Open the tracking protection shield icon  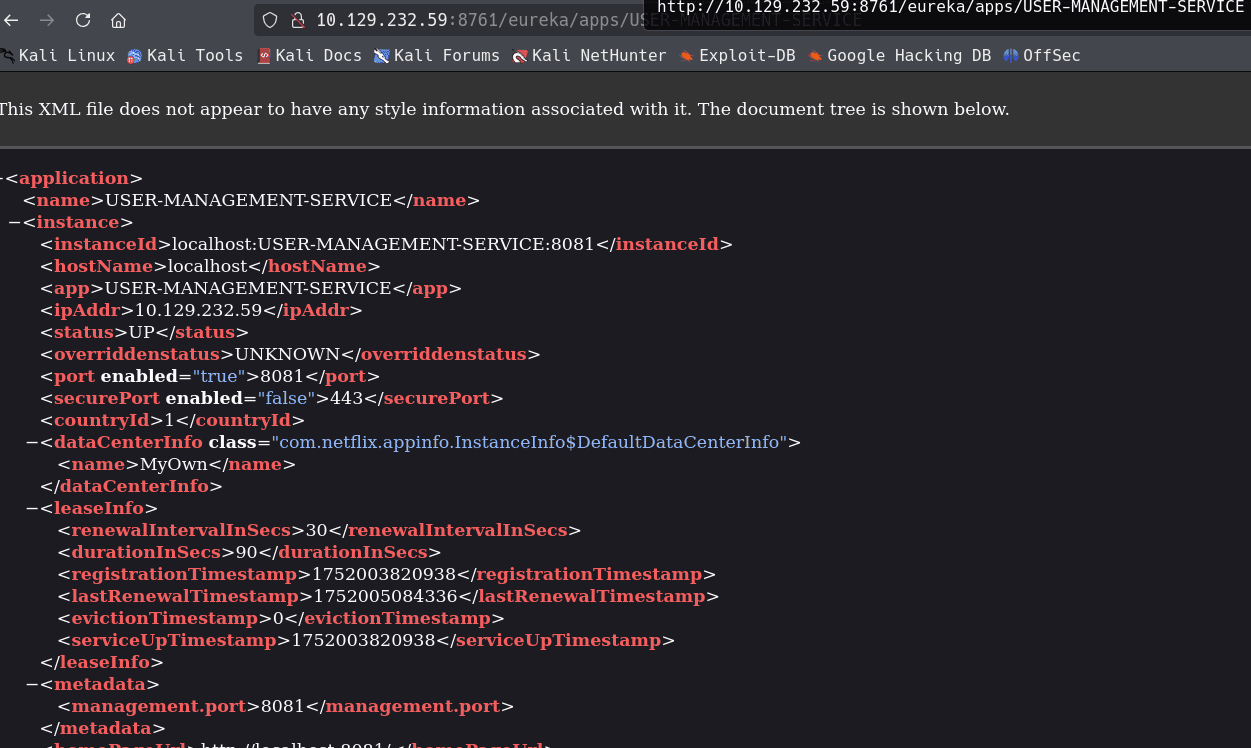point(270,20)
